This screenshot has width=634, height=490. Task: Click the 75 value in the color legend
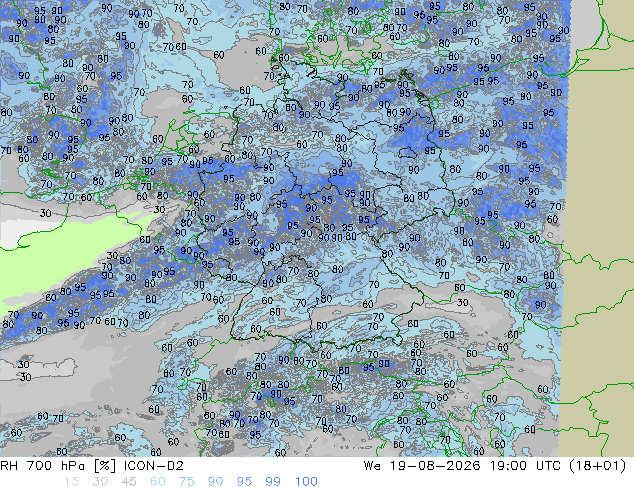tap(186, 482)
